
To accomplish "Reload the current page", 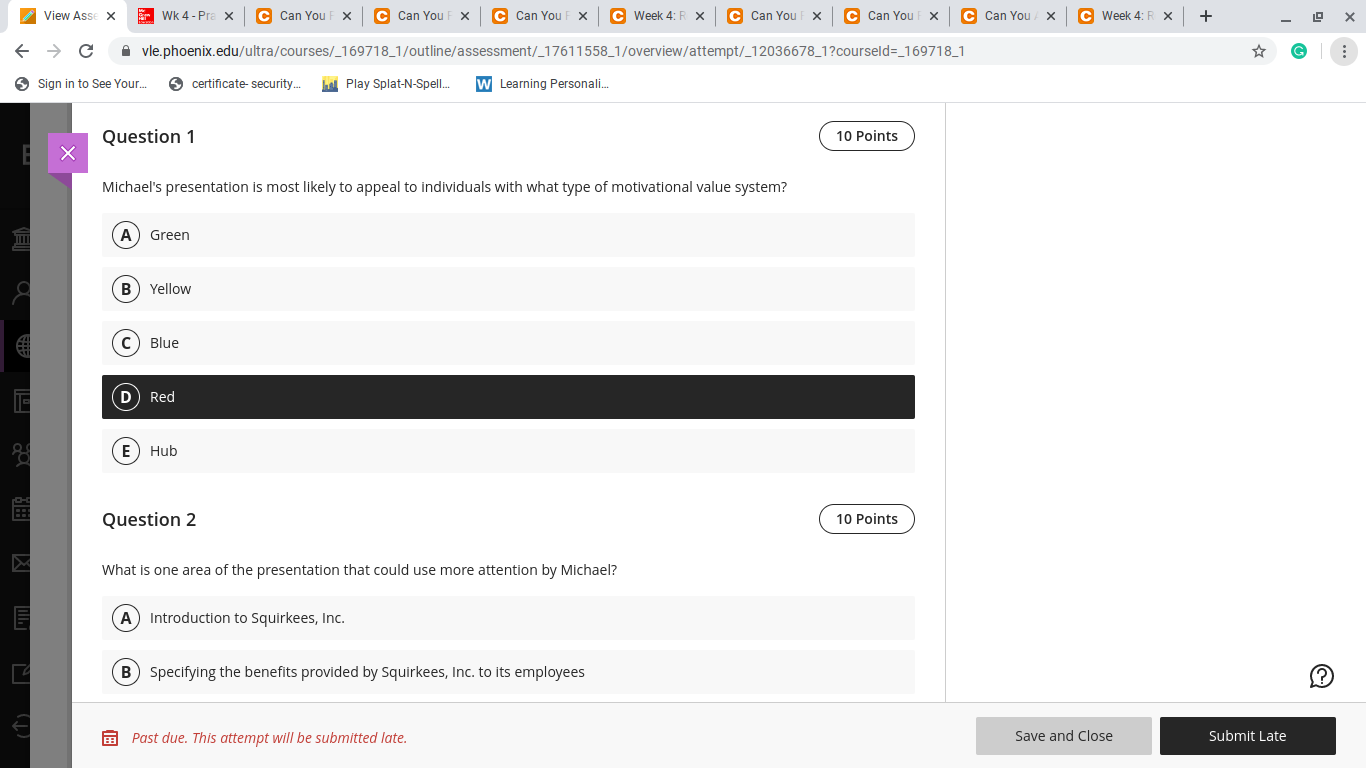I will coord(86,51).
